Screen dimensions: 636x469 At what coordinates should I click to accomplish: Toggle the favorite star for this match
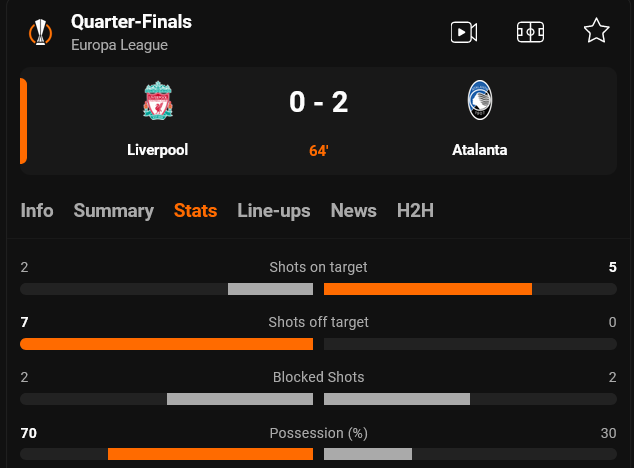click(x=596, y=32)
